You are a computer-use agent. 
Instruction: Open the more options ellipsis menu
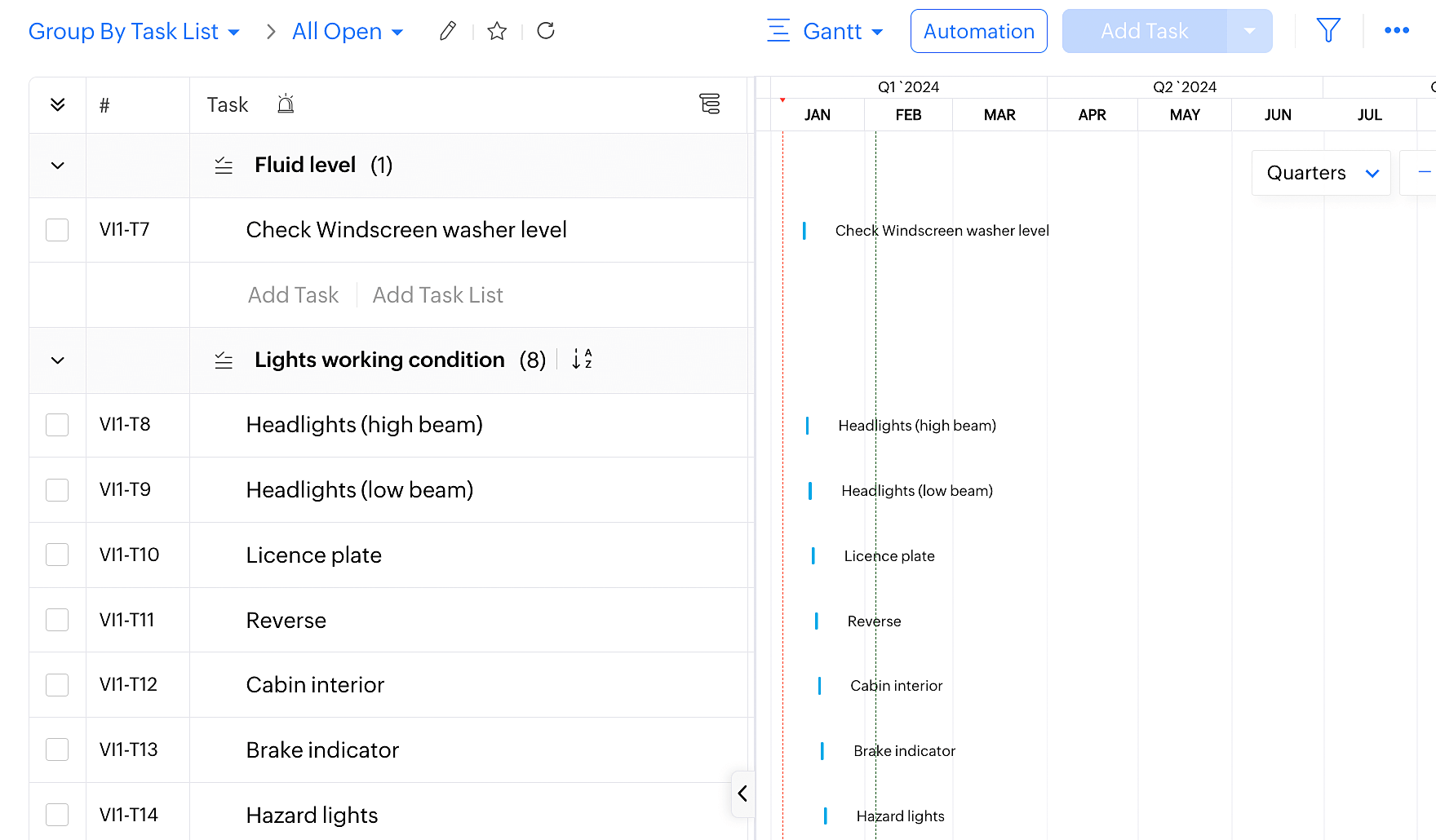(x=1397, y=31)
